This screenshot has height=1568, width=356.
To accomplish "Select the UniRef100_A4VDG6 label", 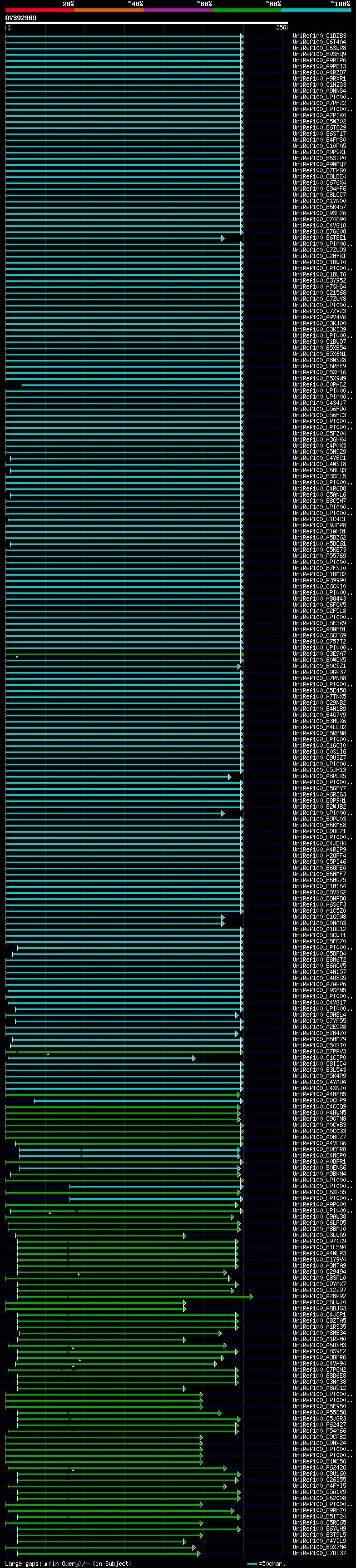I will tap(319, 1143).
